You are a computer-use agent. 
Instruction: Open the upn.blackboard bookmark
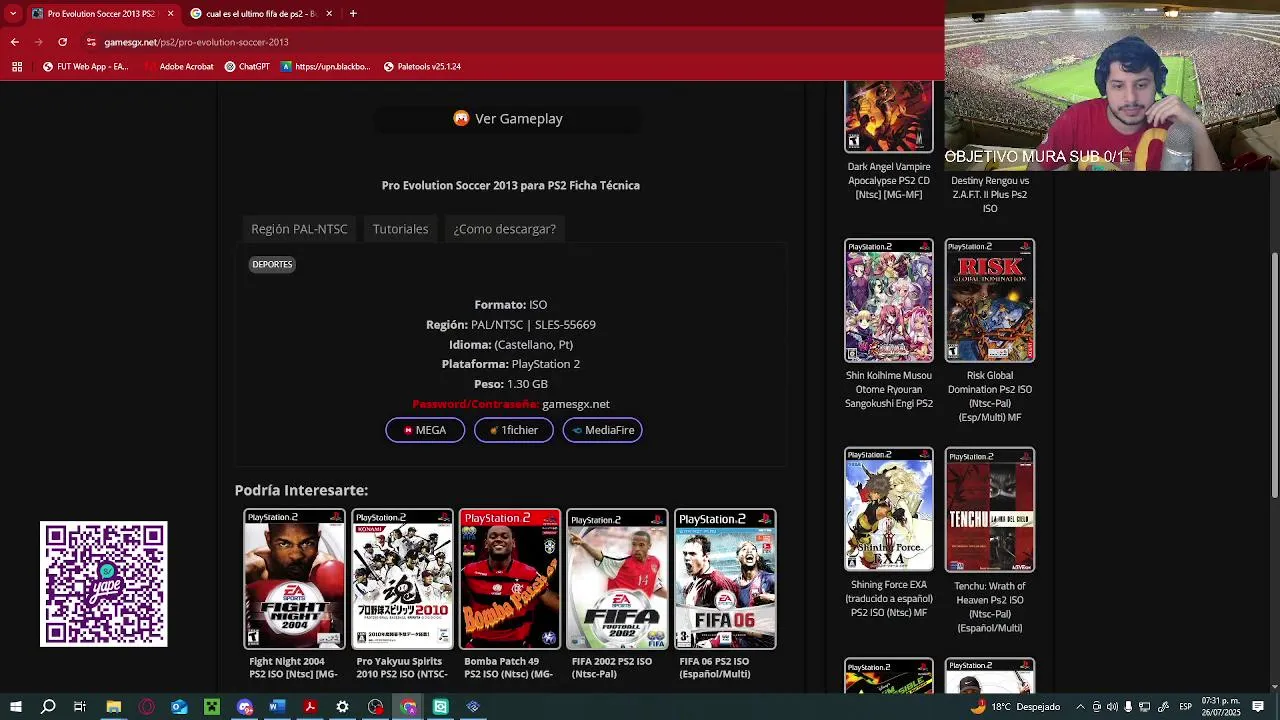(326, 67)
